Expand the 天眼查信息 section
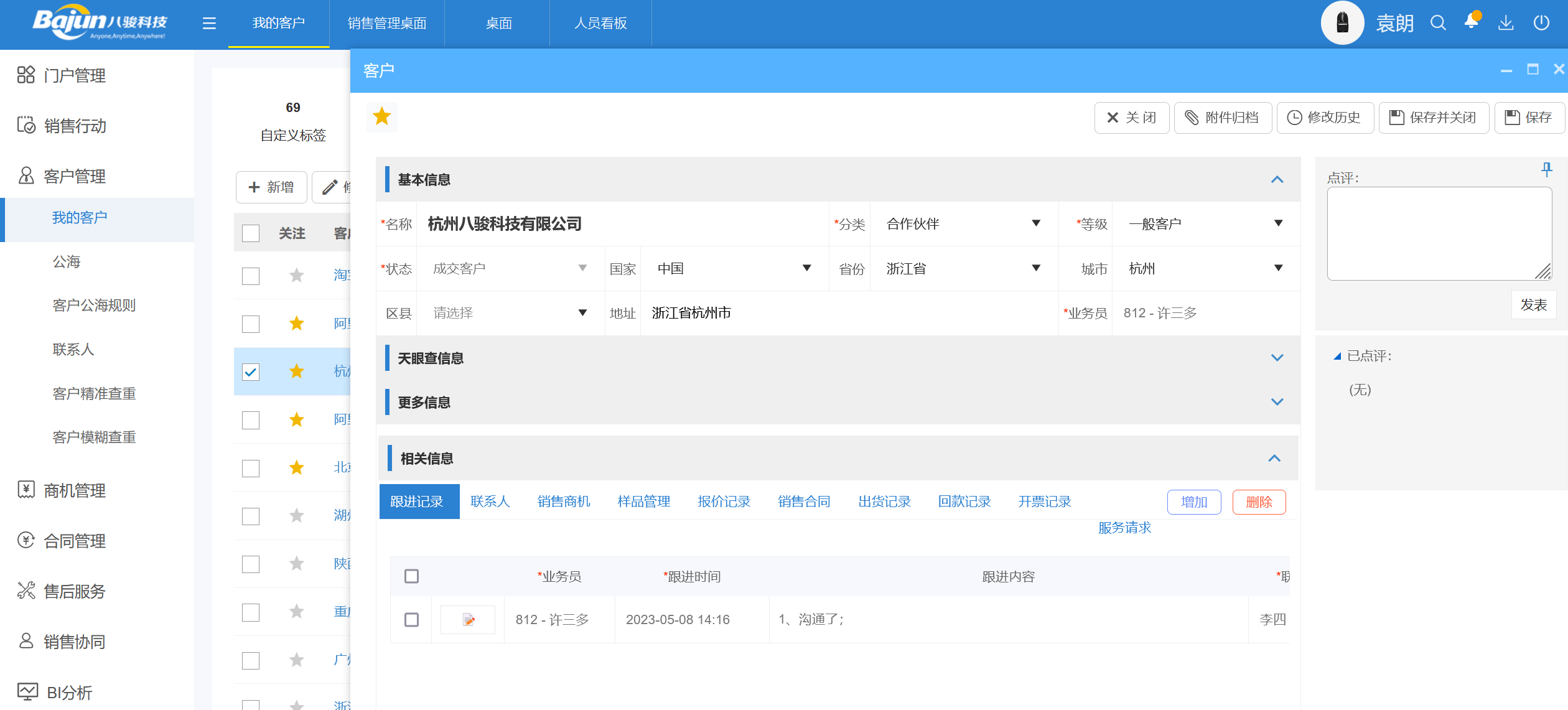1568x710 pixels. [x=1277, y=358]
